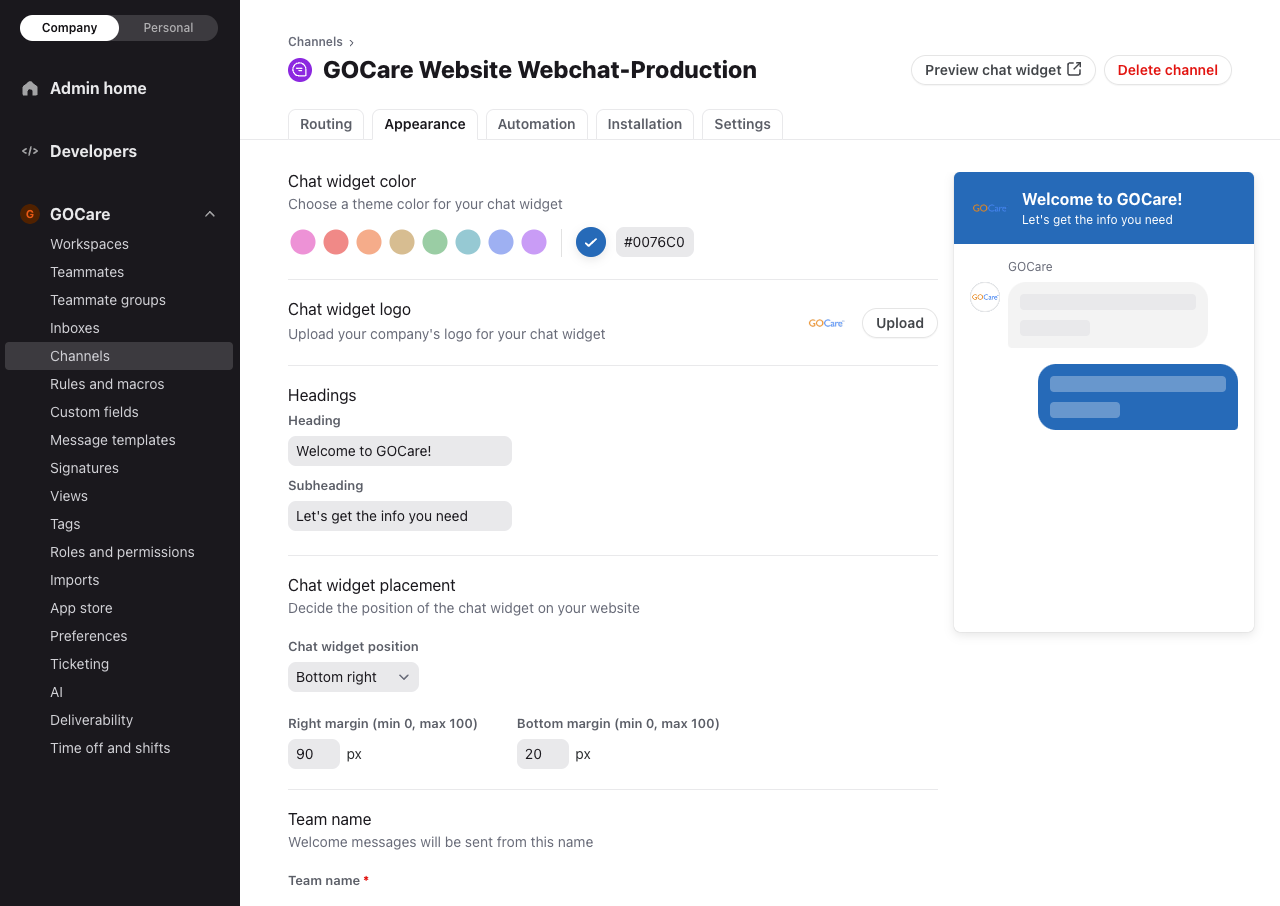Pick the red theme color swatch
This screenshot has height=906, width=1280.
(x=336, y=242)
